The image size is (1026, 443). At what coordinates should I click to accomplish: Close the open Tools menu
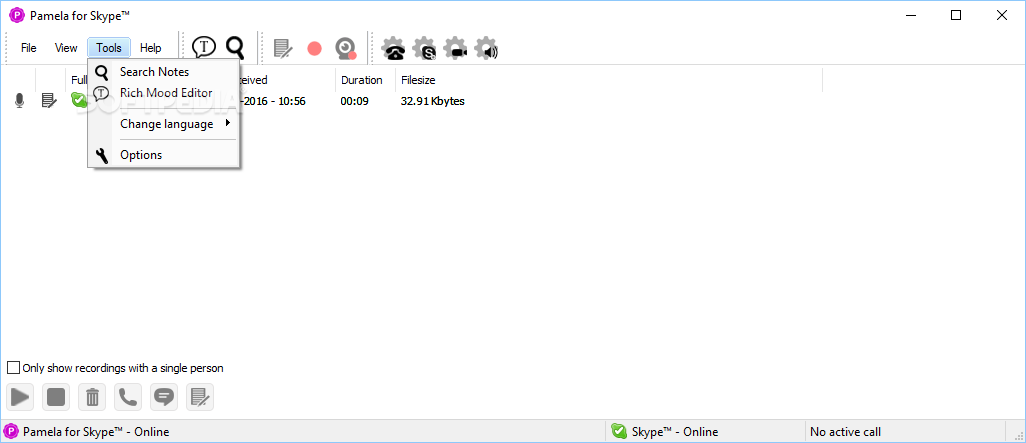coord(109,48)
